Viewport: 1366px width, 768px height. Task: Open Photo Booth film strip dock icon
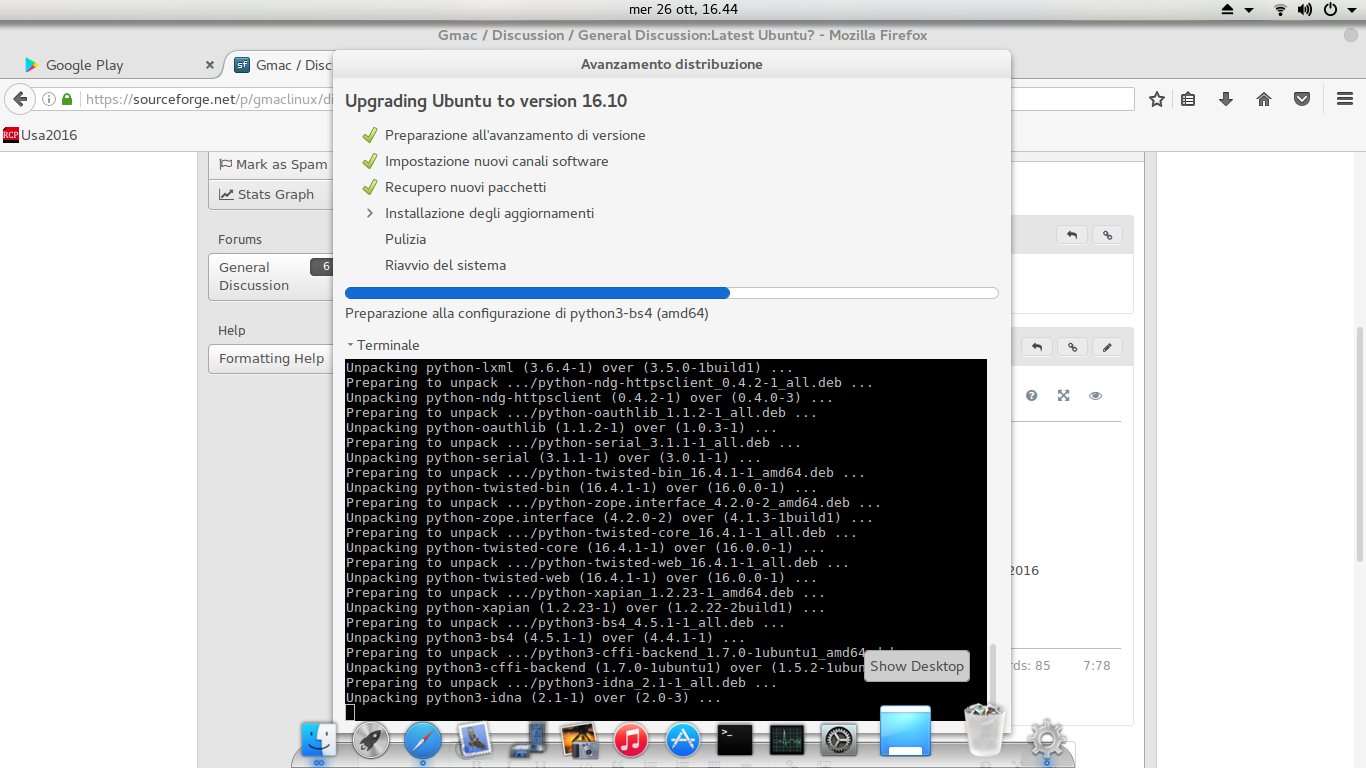click(x=527, y=741)
